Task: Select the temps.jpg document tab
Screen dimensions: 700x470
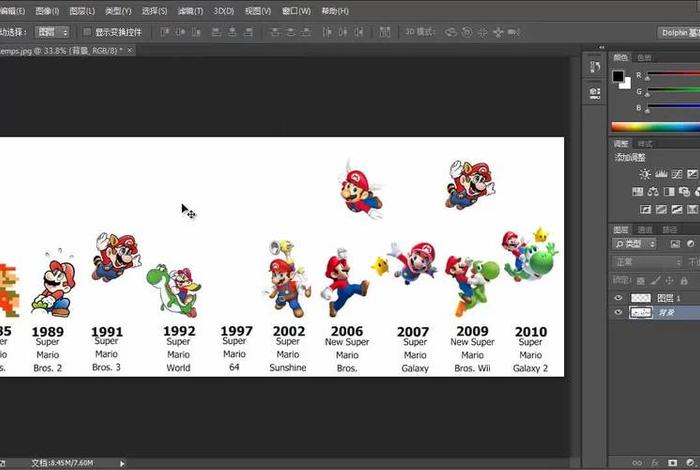Action: click(x=60, y=51)
